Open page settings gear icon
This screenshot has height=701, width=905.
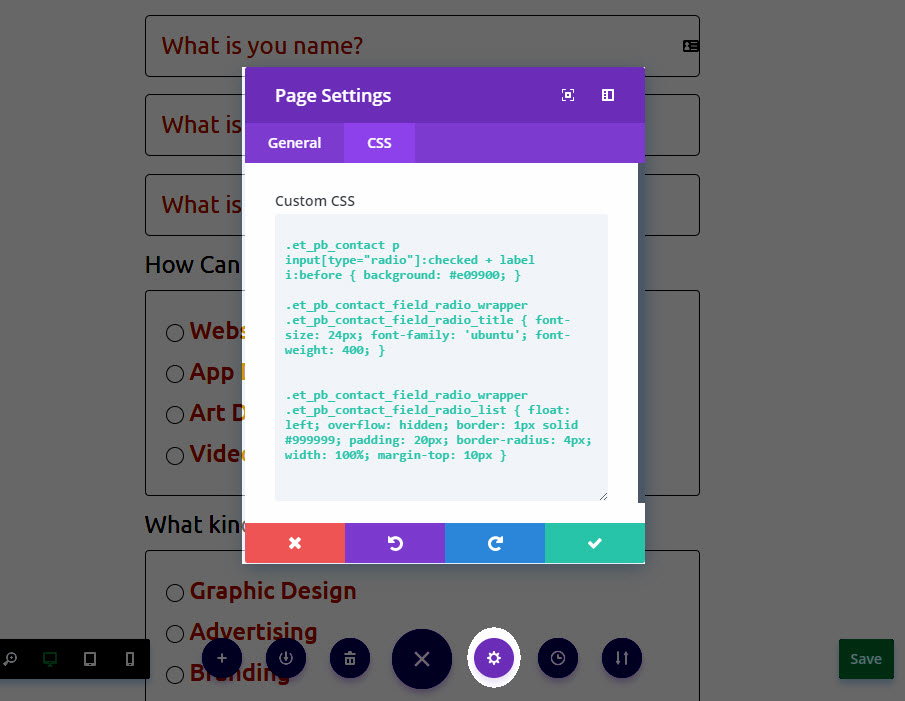point(494,658)
